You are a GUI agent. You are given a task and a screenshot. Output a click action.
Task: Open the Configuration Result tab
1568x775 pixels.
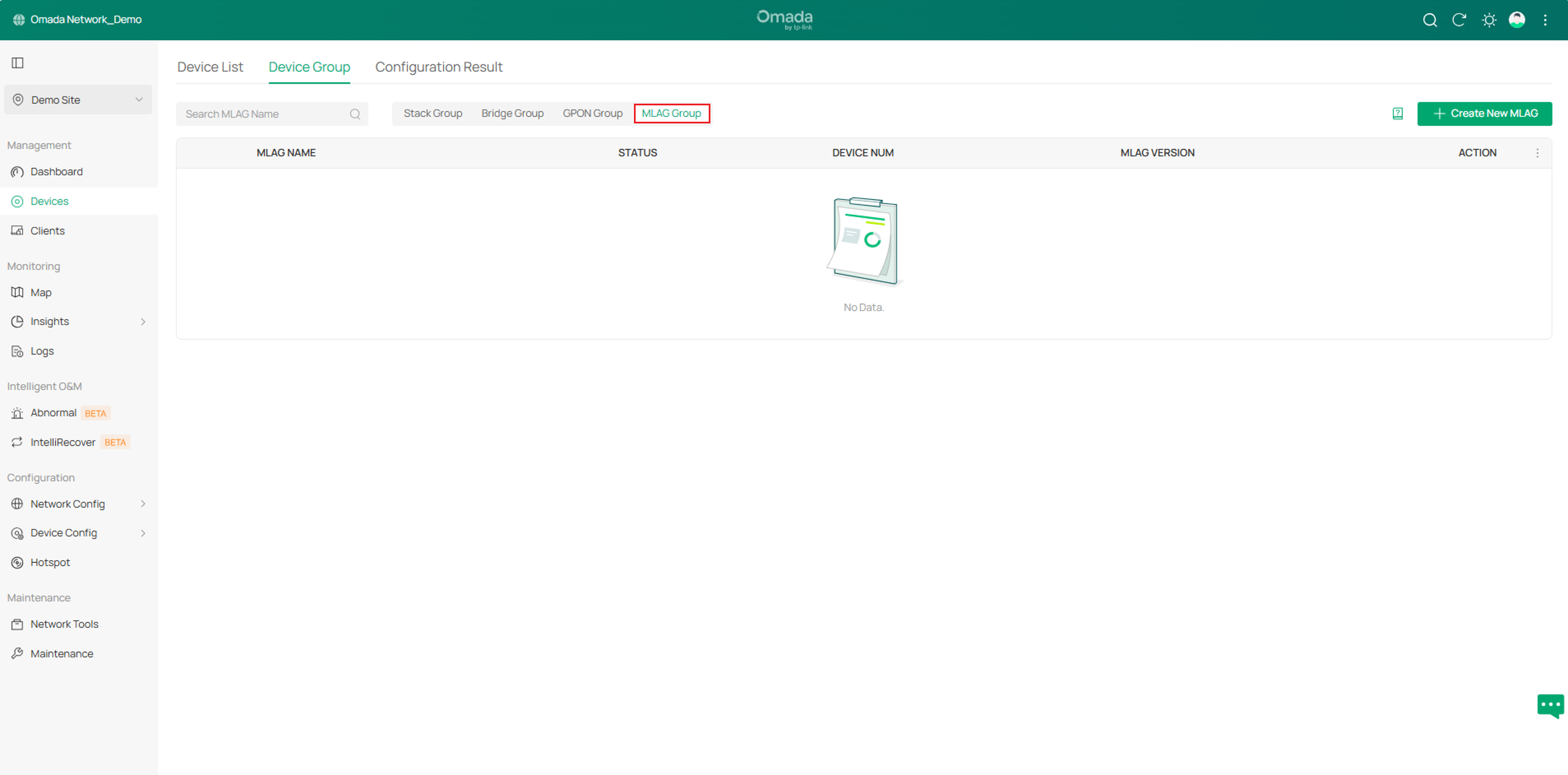(x=439, y=67)
